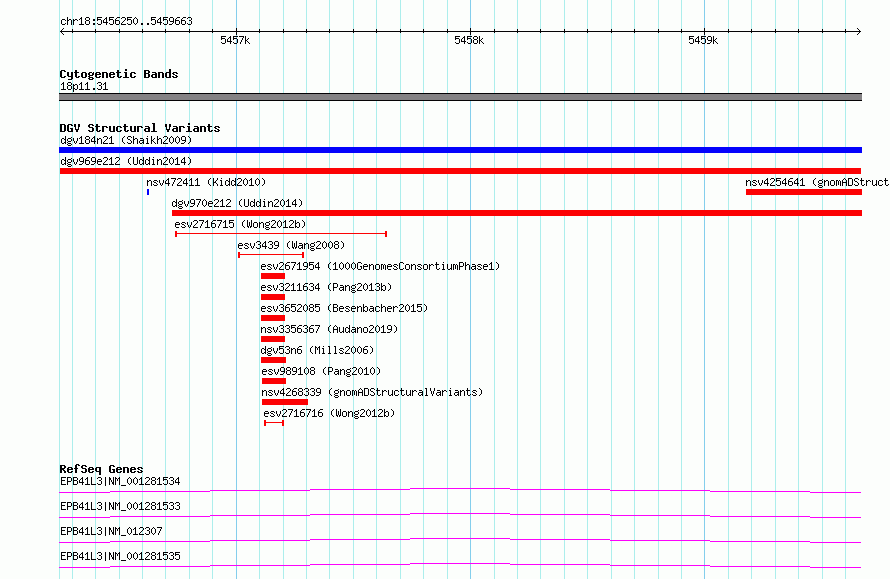Click the small blue nsv472411 marker

[148, 192]
